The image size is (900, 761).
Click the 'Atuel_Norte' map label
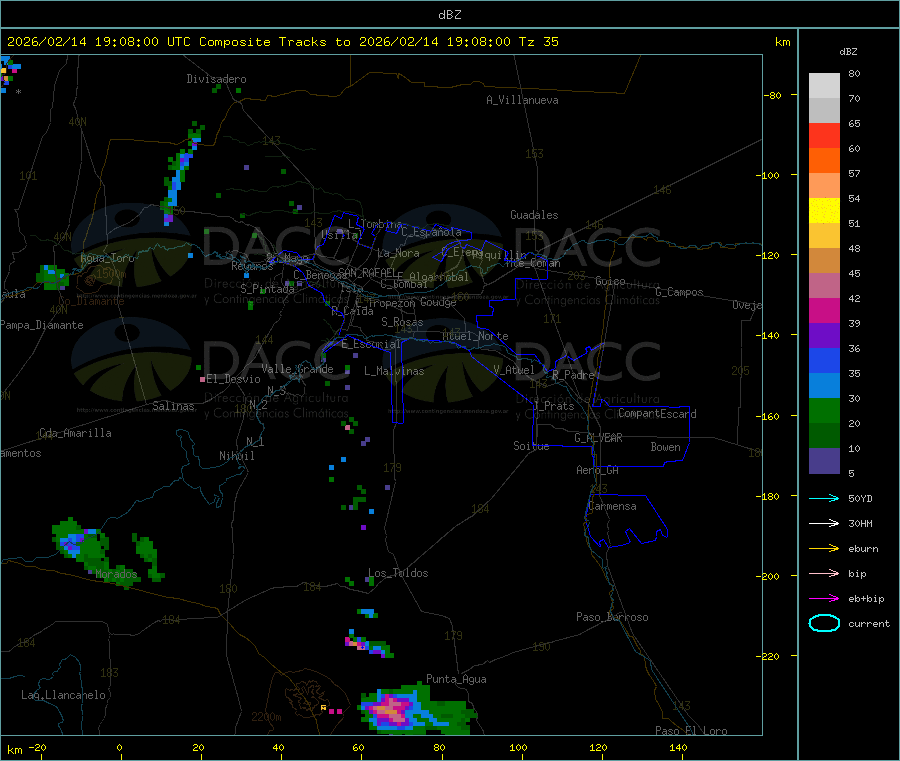[475, 336]
